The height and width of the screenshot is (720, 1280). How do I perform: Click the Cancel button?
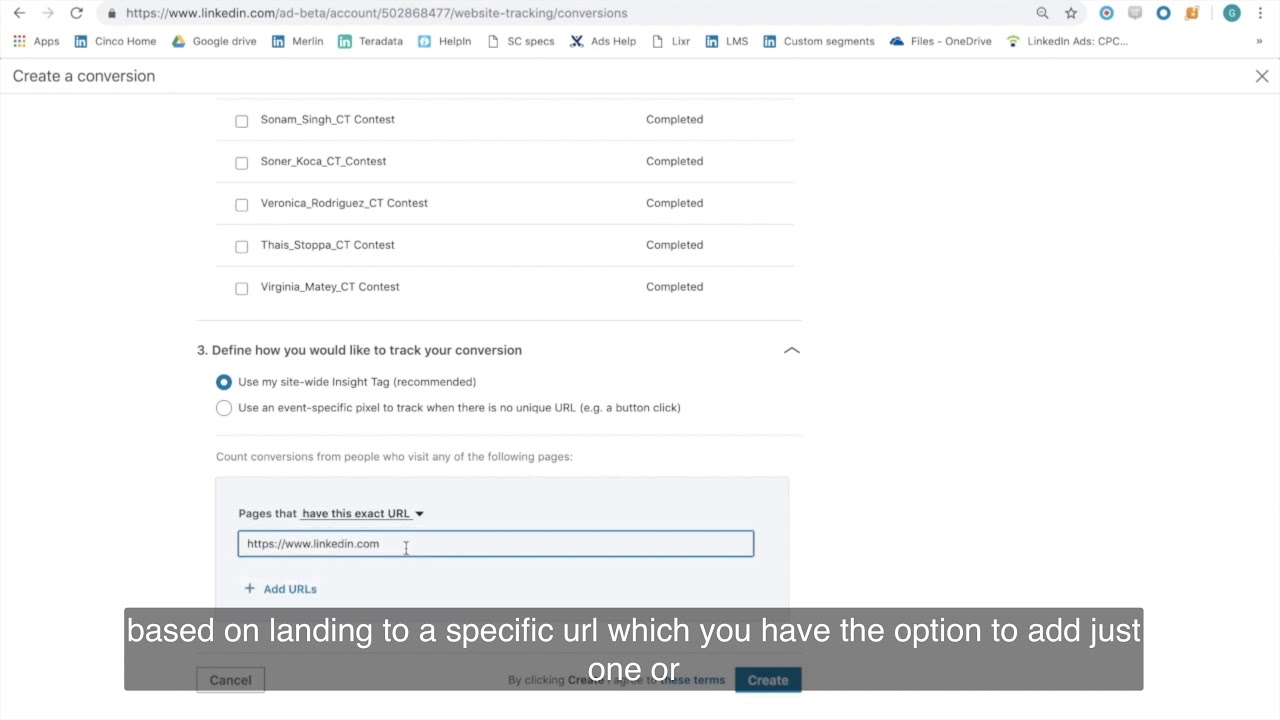tap(230, 680)
